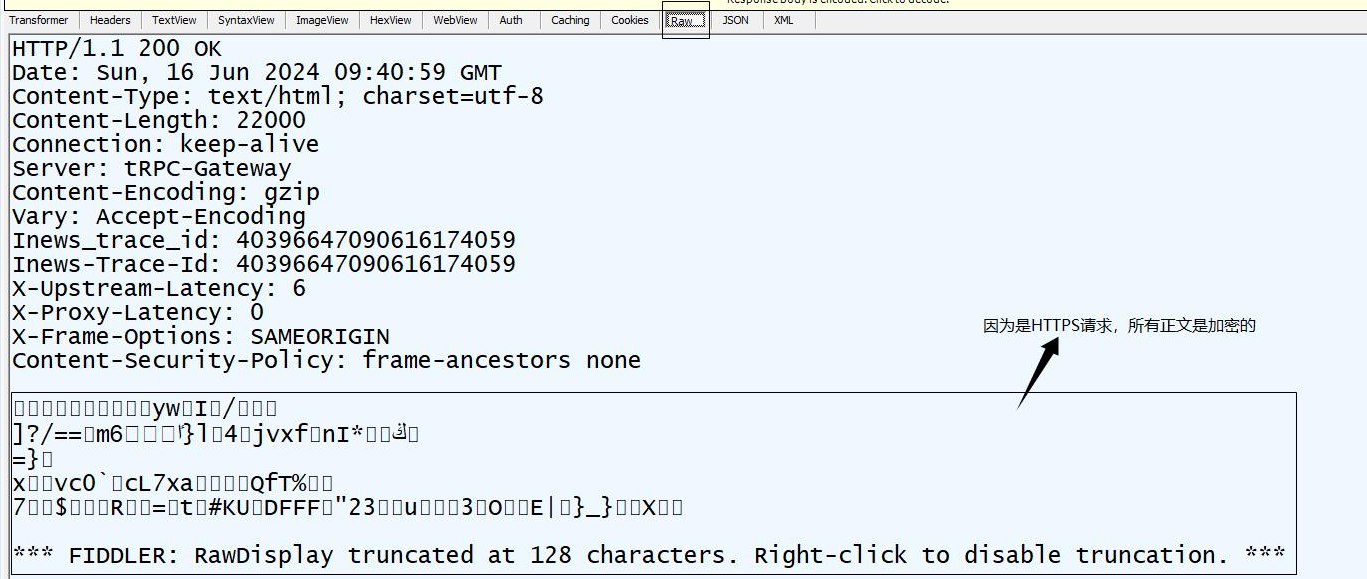1367x579 pixels.
Task: Click the 'Vary: Accept-Encoding' line
Action: point(159,217)
